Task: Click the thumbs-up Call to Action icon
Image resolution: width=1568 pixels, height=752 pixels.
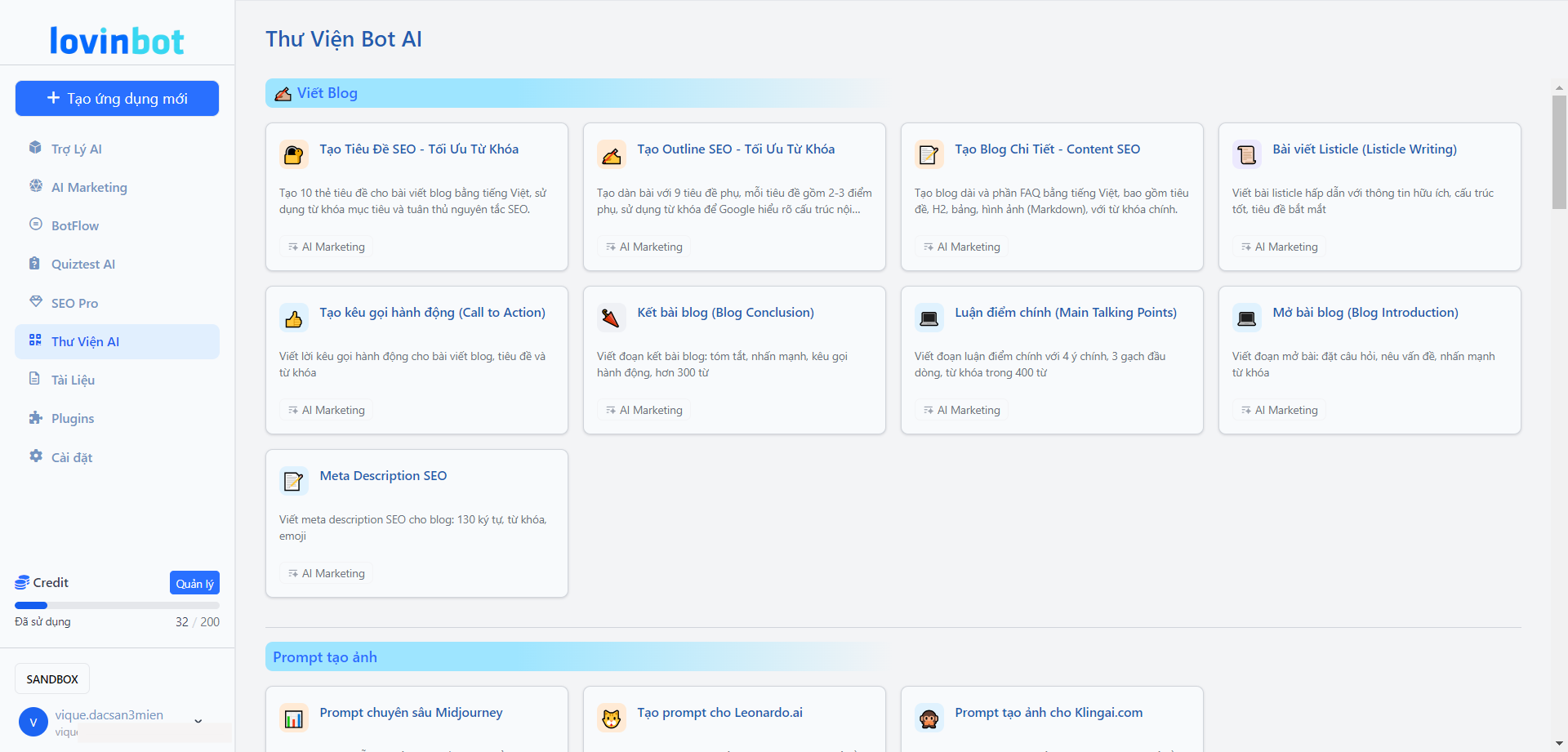Action: [x=293, y=318]
